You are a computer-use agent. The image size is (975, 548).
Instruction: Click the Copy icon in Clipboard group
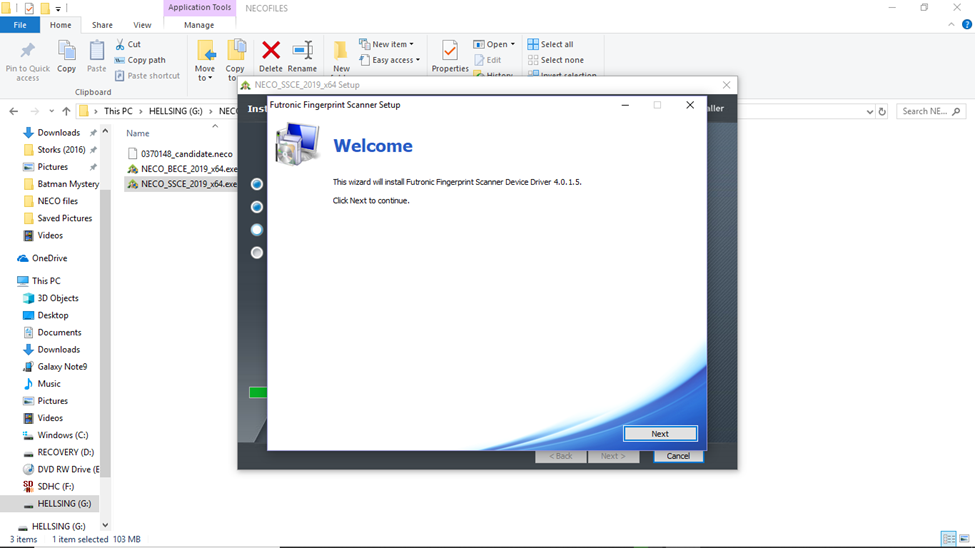[x=67, y=51]
